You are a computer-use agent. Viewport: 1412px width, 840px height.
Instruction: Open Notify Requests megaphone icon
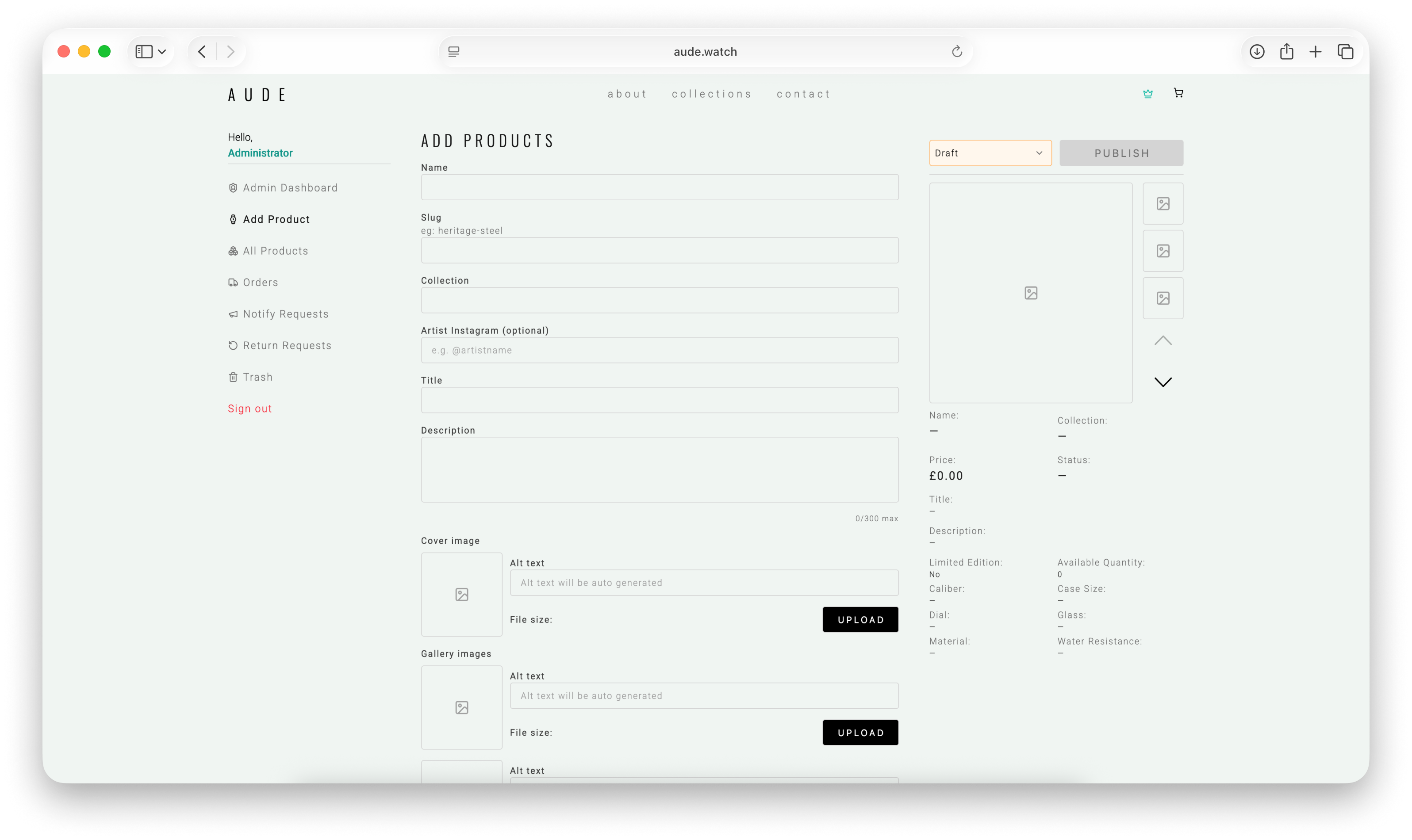pos(234,313)
